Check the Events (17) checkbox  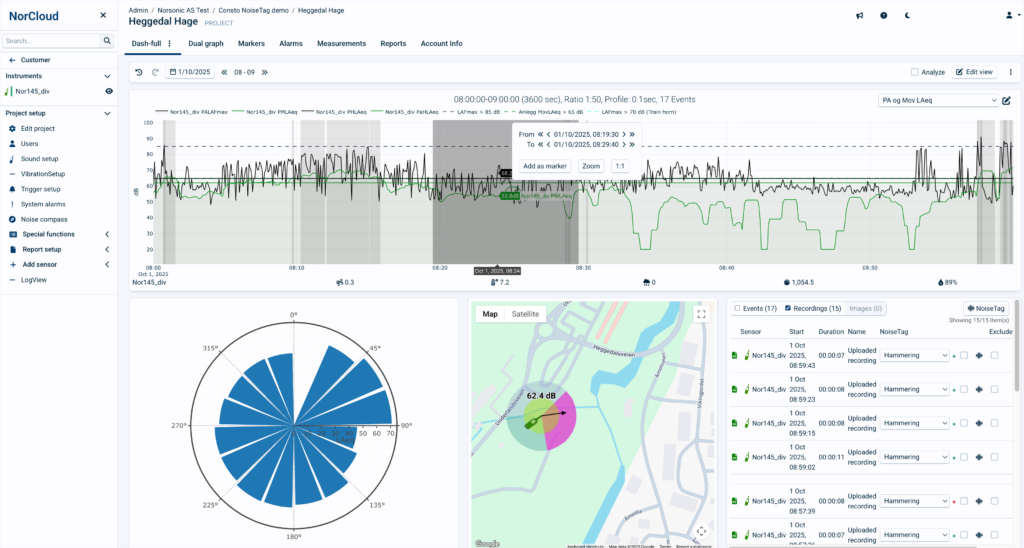[737, 308]
